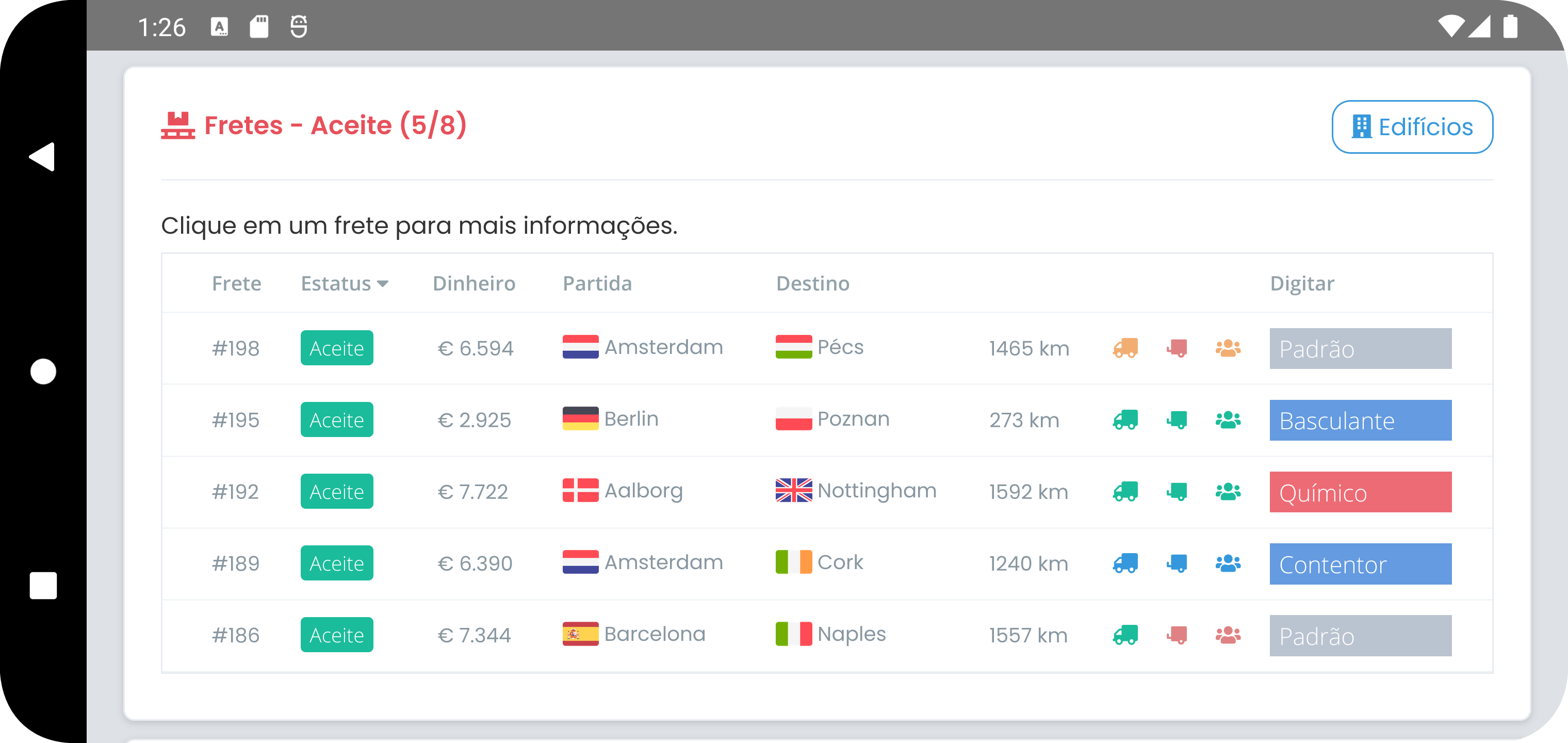
Task: Click blue drivers group icon in #189 row
Action: (1228, 563)
